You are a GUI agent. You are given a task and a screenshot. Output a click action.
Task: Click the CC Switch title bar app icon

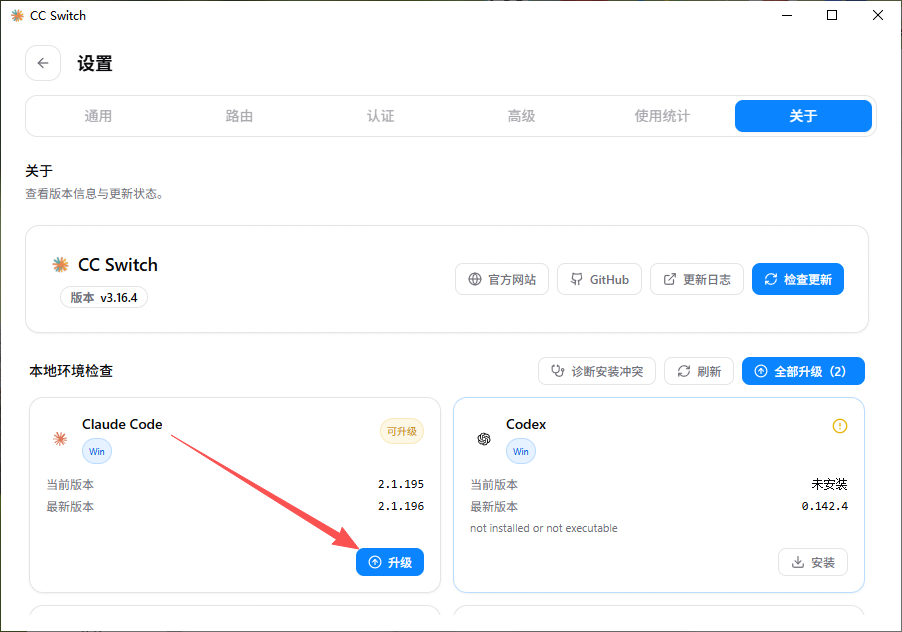(x=17, y=16)
